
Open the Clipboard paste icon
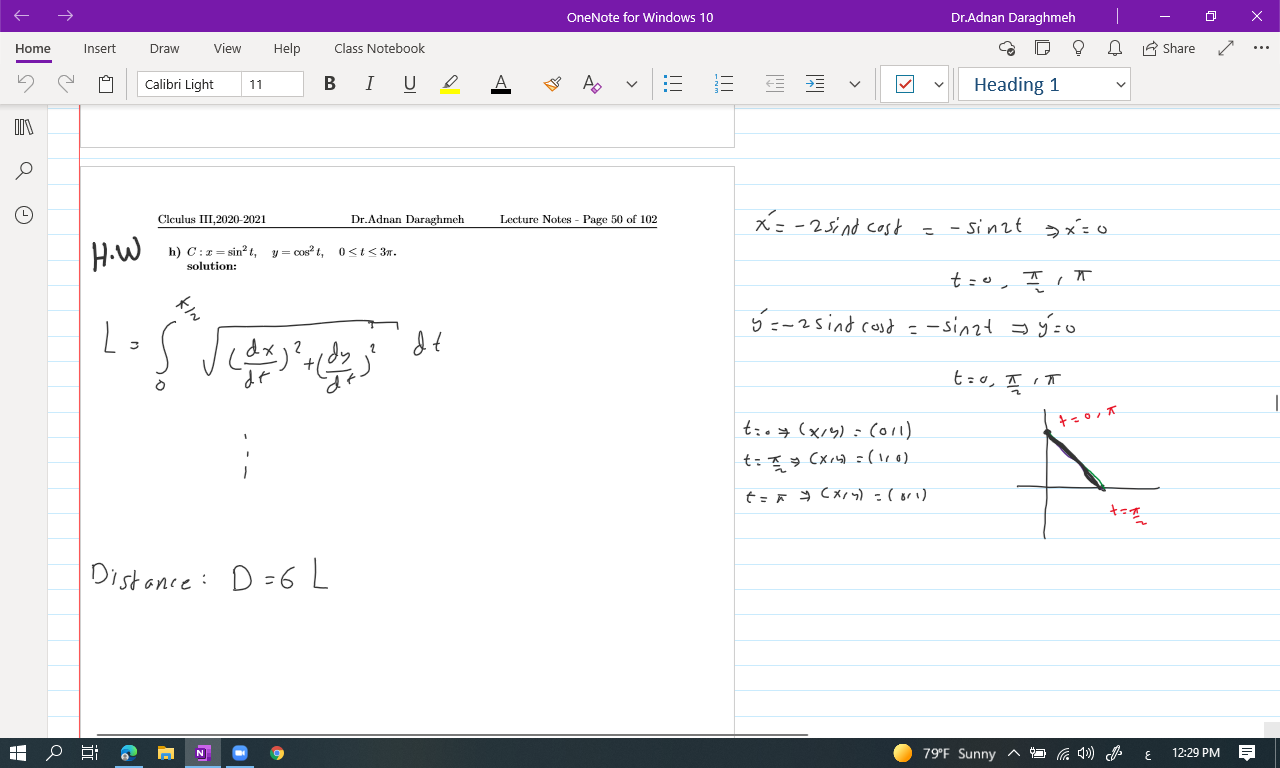106,84
